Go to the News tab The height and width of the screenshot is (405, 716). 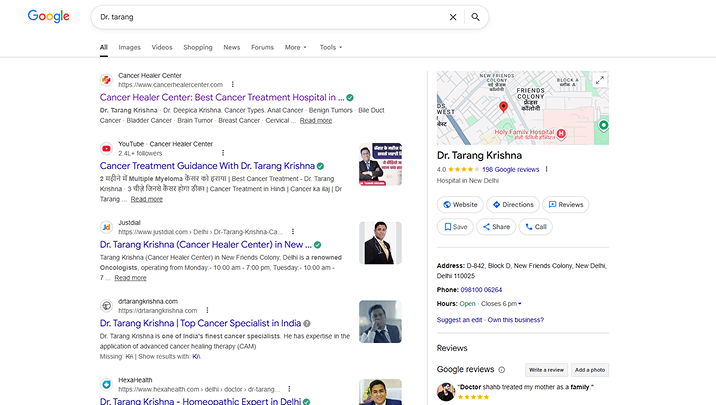[232, 47]
